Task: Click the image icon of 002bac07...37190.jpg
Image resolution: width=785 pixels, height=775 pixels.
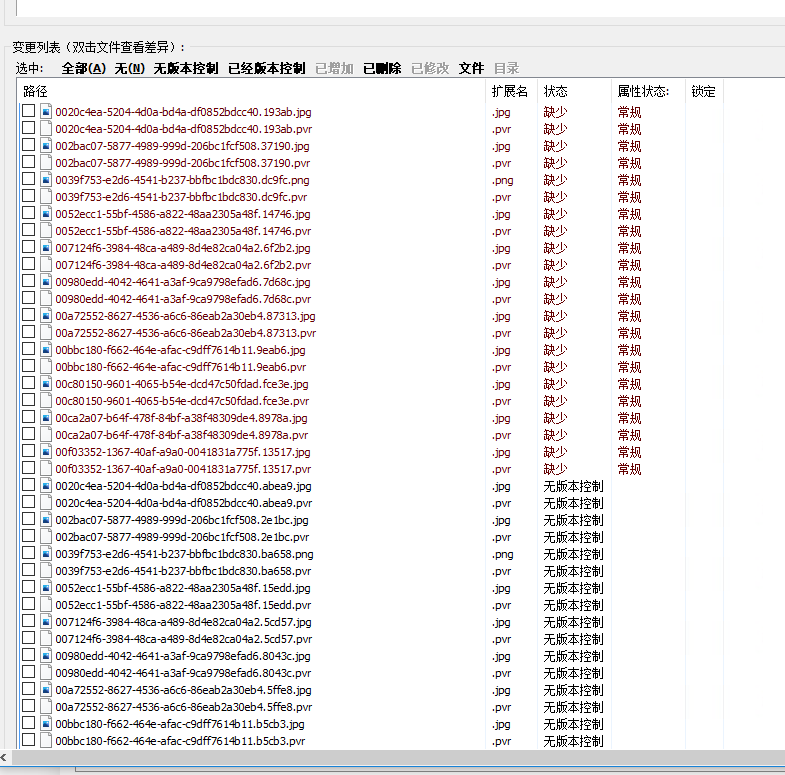Action: click(46, 146)
